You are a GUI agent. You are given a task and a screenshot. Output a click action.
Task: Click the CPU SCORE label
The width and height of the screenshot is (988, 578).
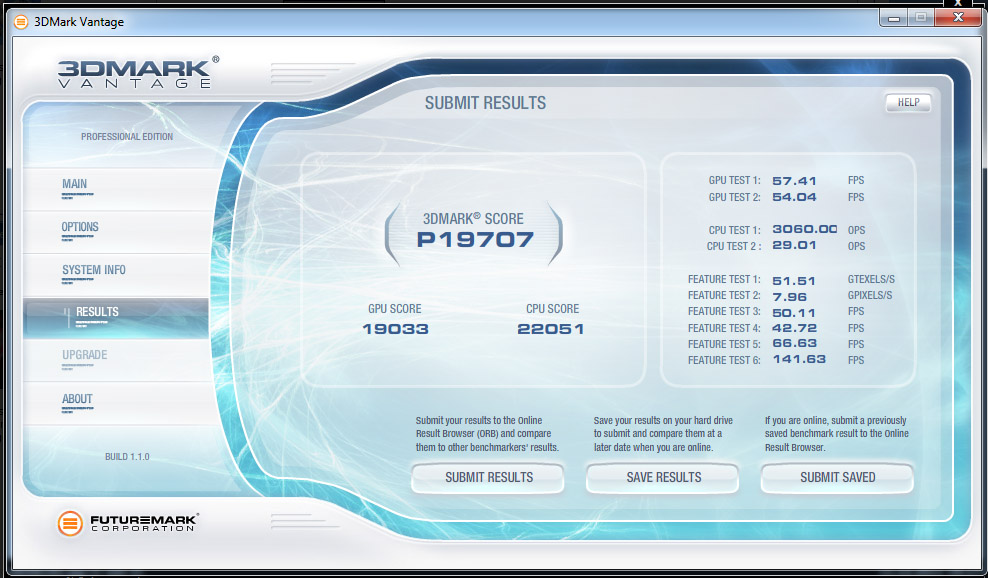pos(553,309)
